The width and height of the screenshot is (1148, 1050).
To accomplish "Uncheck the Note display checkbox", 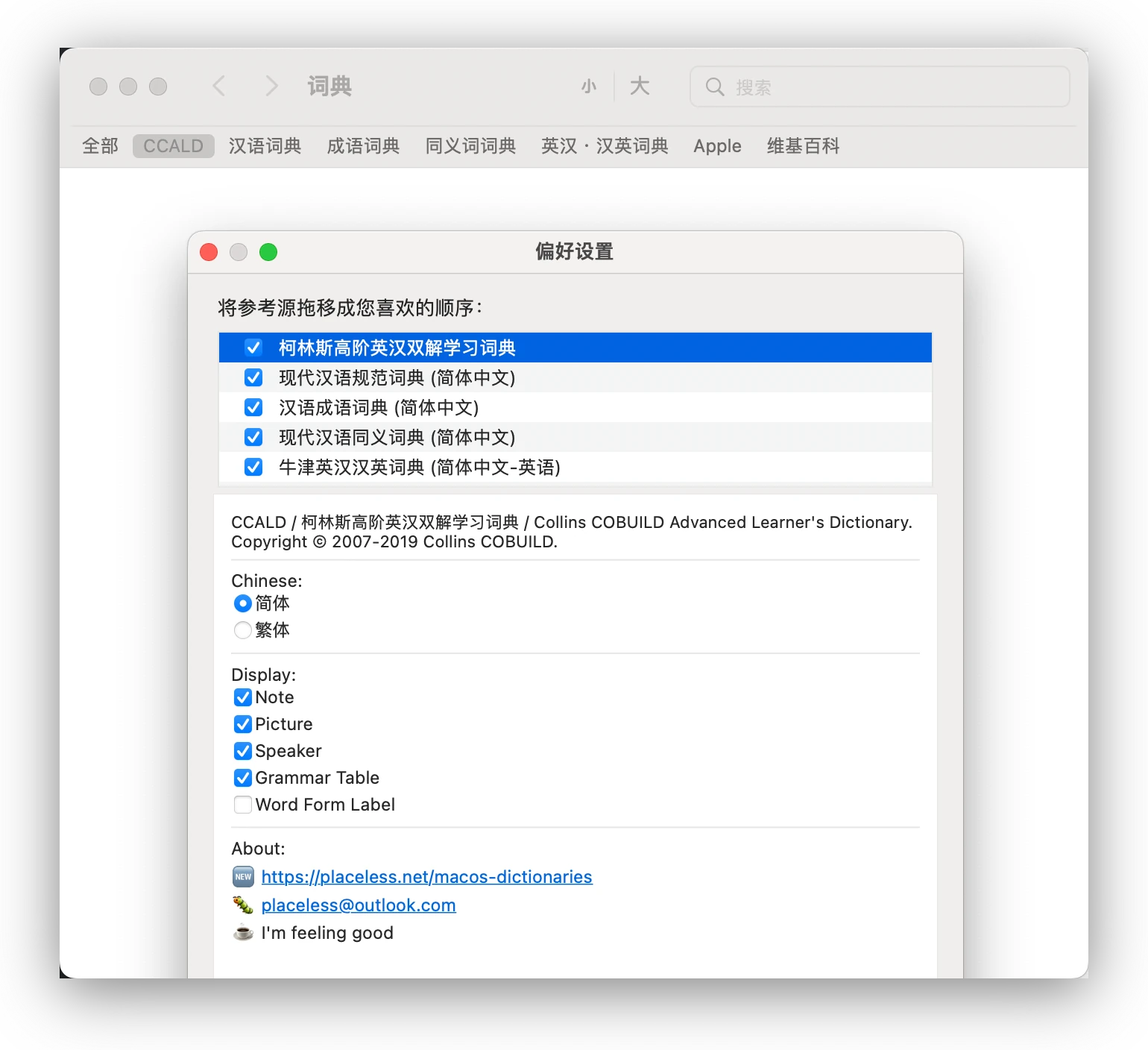I will click(x=243, y=697).
